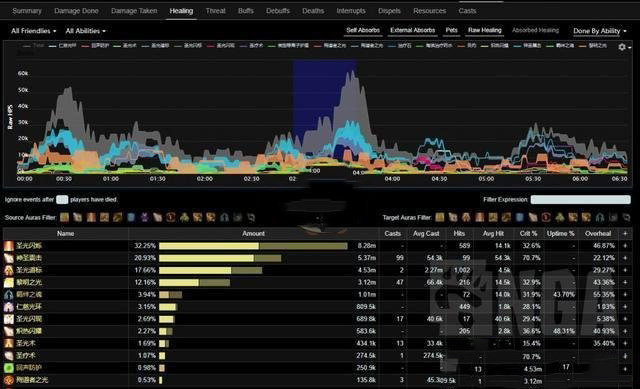Click the ability icon in the 32.25% row
This screenshot has width=640, height=389.
point(9,246)
